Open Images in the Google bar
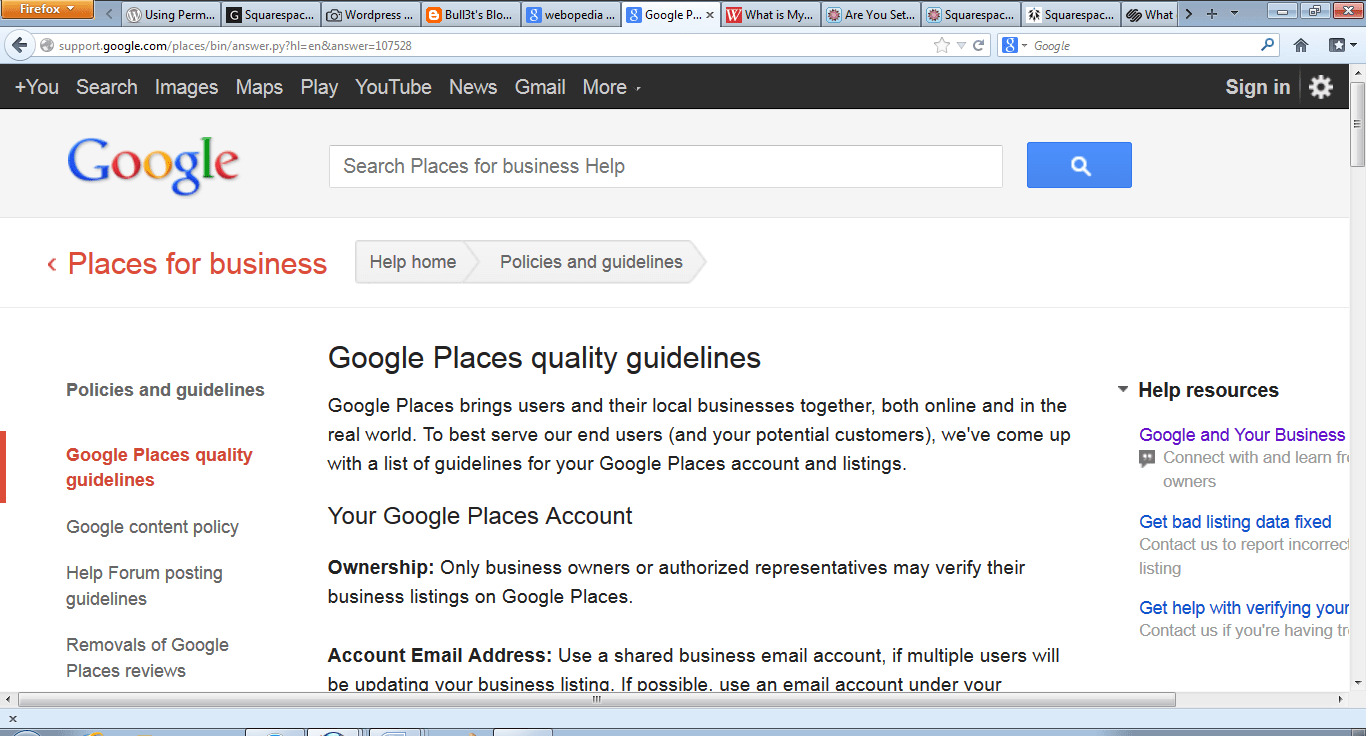 [186, 87]
